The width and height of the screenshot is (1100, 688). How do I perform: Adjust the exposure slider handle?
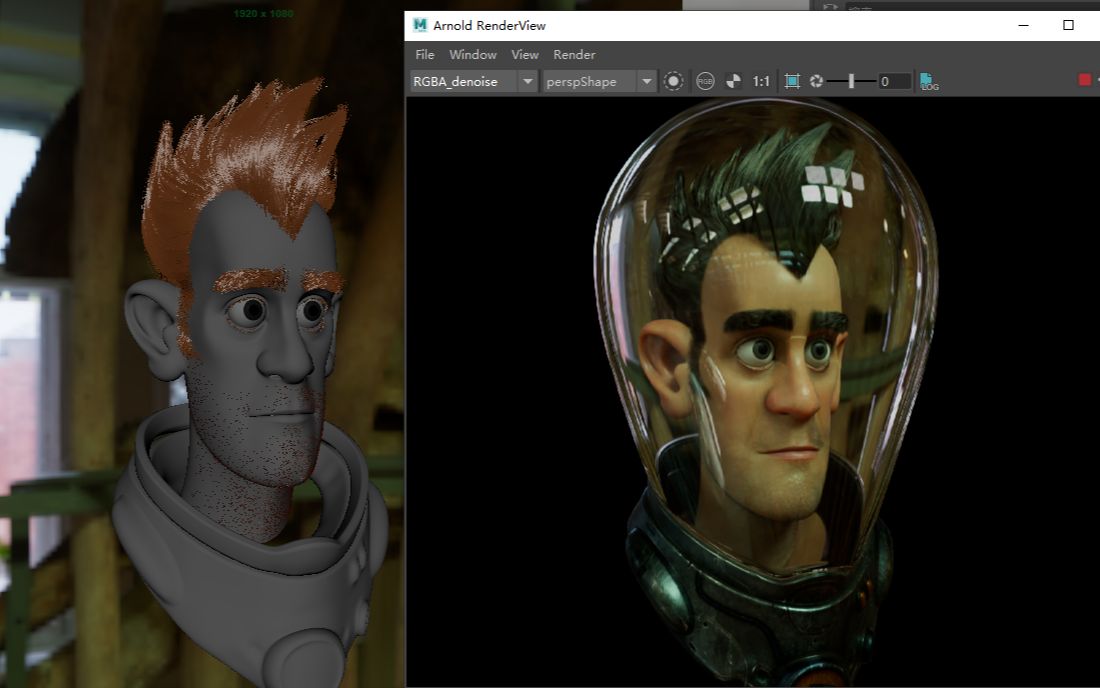coord(851,81)
